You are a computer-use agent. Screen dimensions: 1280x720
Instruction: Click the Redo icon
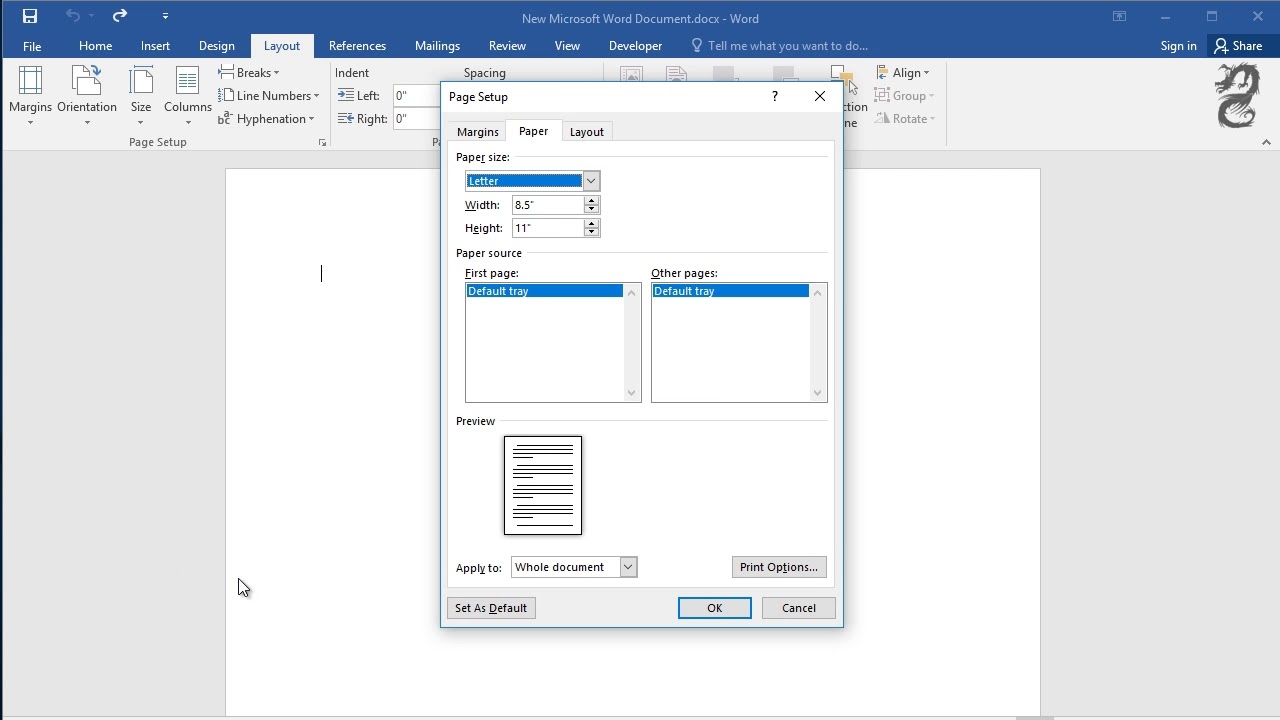pos(118,16)
